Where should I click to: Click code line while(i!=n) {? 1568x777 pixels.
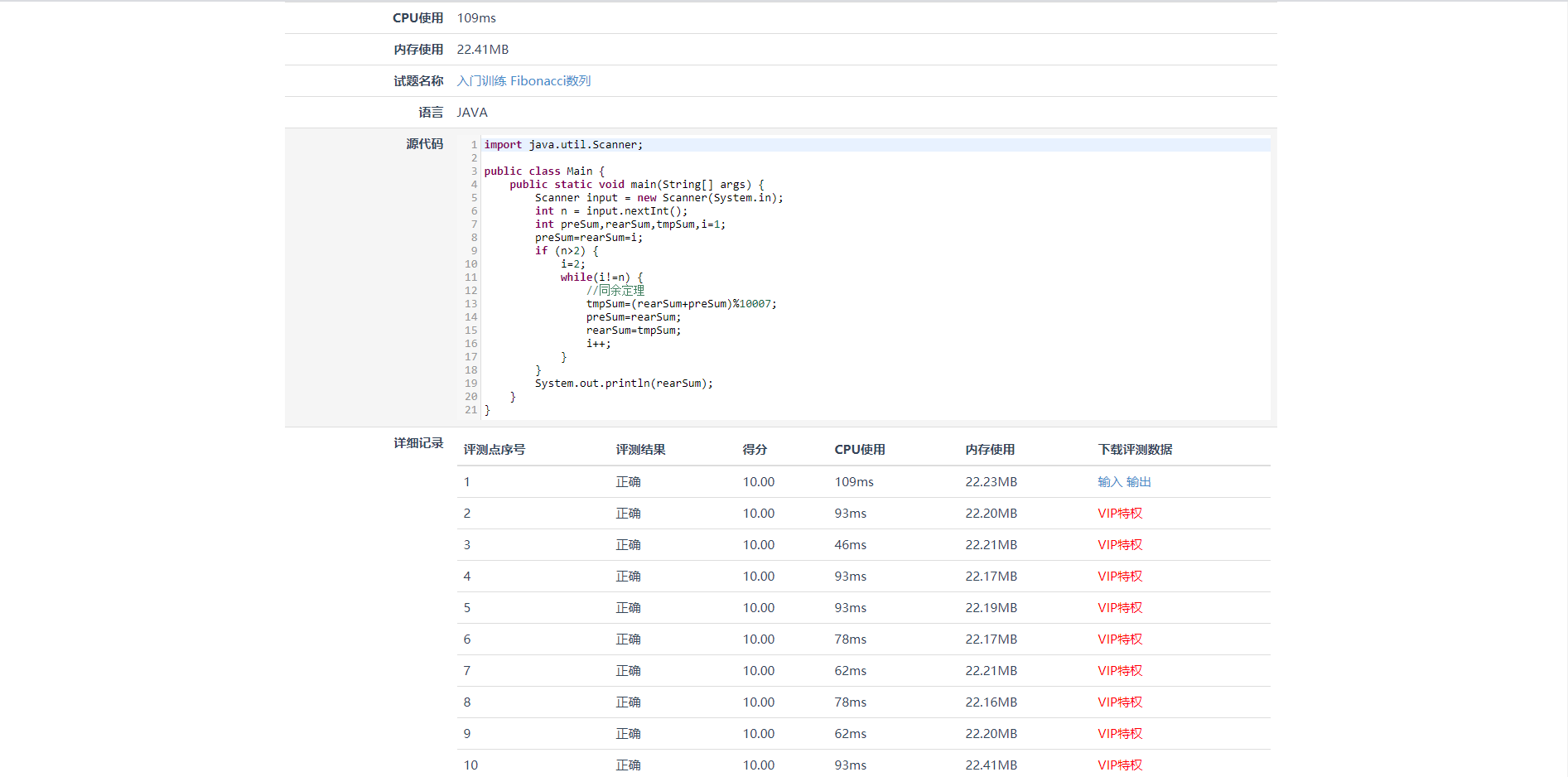click(x=601, y=277)
